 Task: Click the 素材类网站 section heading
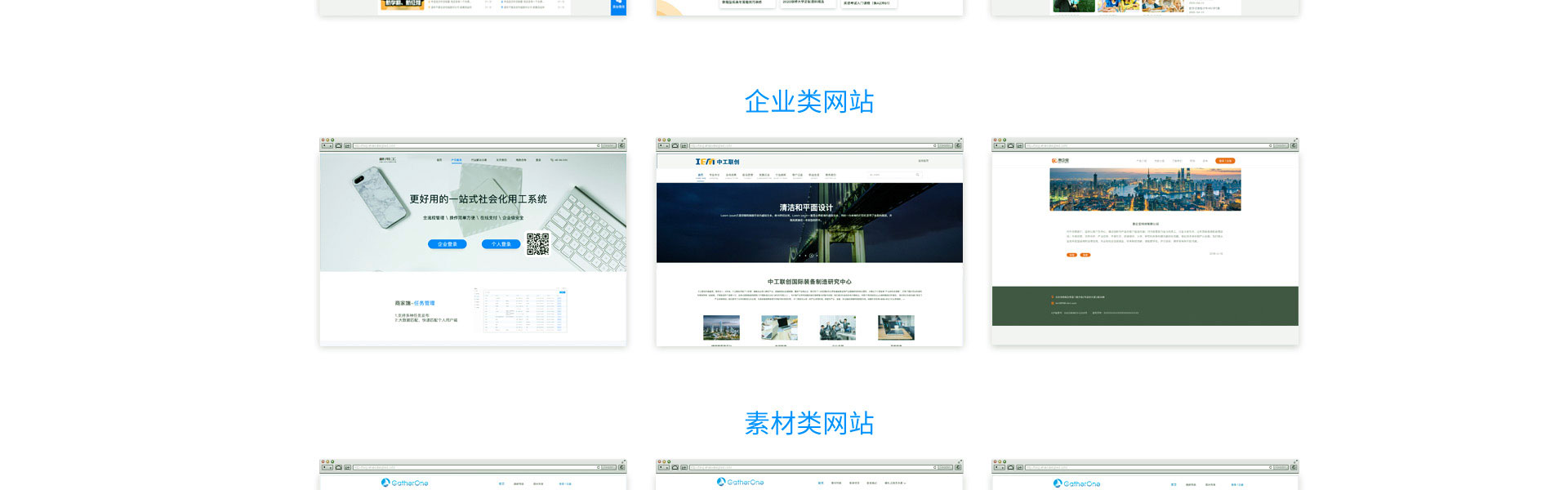pyautogui.click(x=809, y=424)
